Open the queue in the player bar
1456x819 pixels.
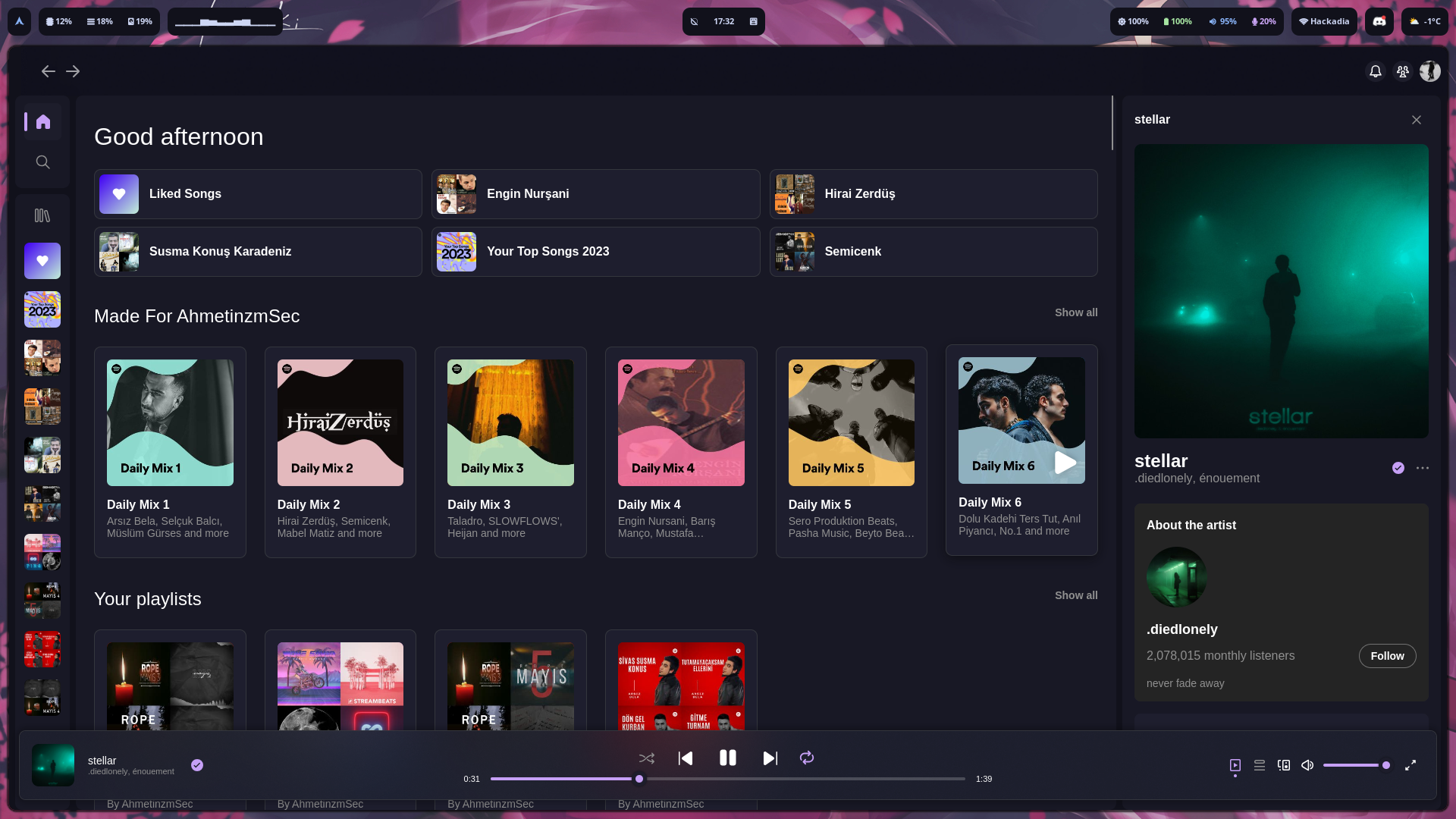[x=1260, y=766]
